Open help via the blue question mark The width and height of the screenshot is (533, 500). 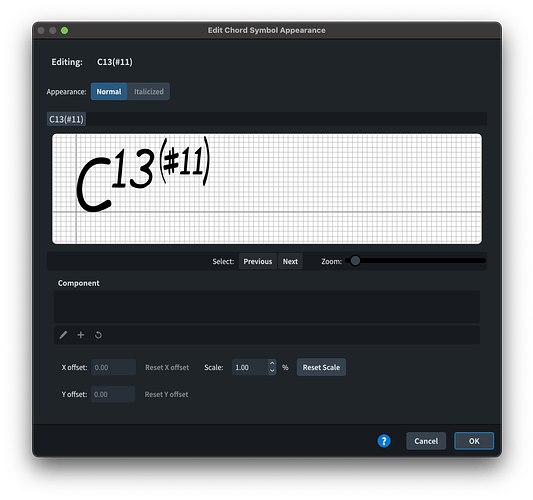tap(384, 441)
